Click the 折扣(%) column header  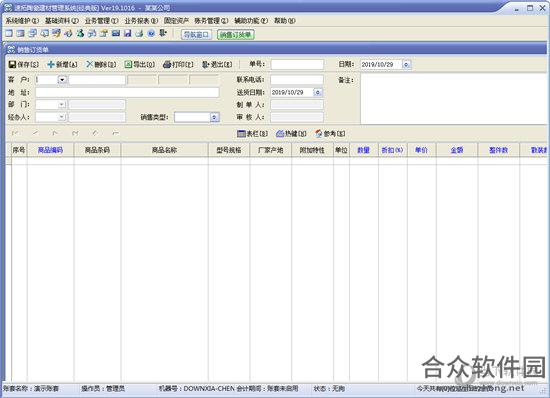tap(393, 150)
